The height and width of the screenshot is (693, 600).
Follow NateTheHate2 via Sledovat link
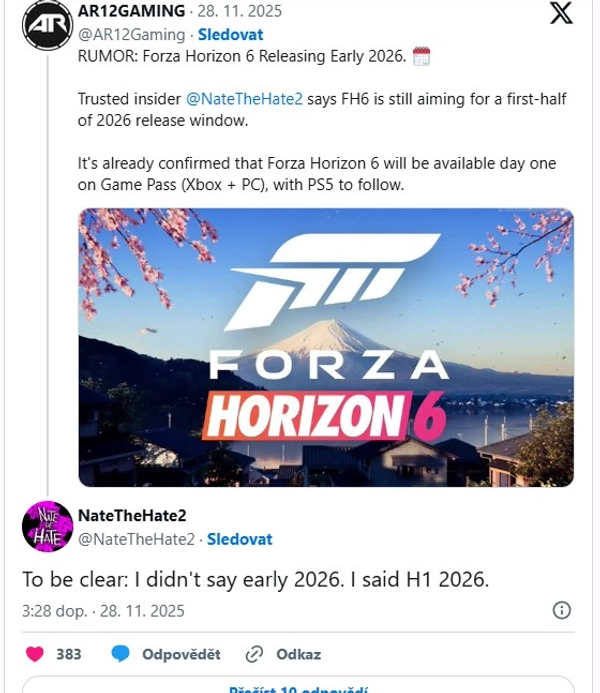239,539
